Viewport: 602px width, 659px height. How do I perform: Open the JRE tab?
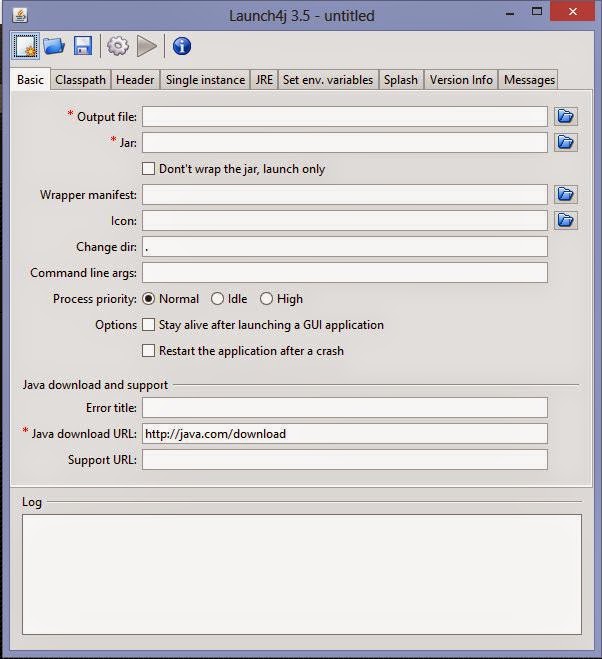coord(264,79)
